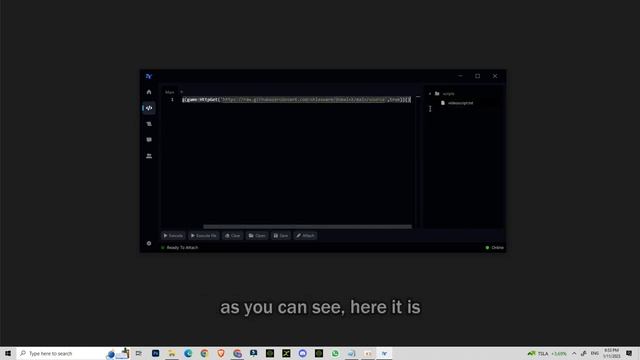Select the Main editor tab
The width and height of the screenshot is (640, 360).
click(169, 92)
